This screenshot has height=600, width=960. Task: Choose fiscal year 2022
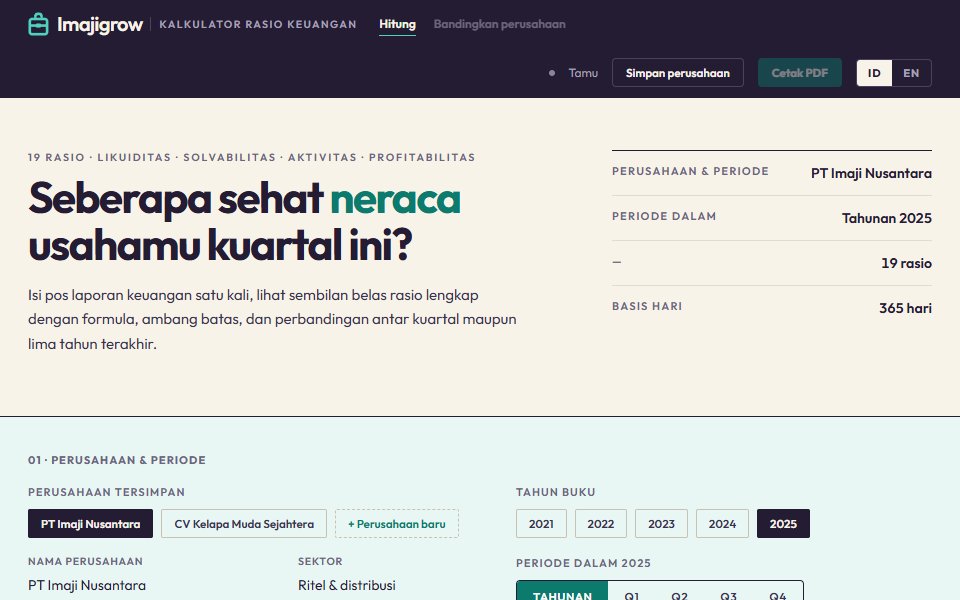[601, 523]
